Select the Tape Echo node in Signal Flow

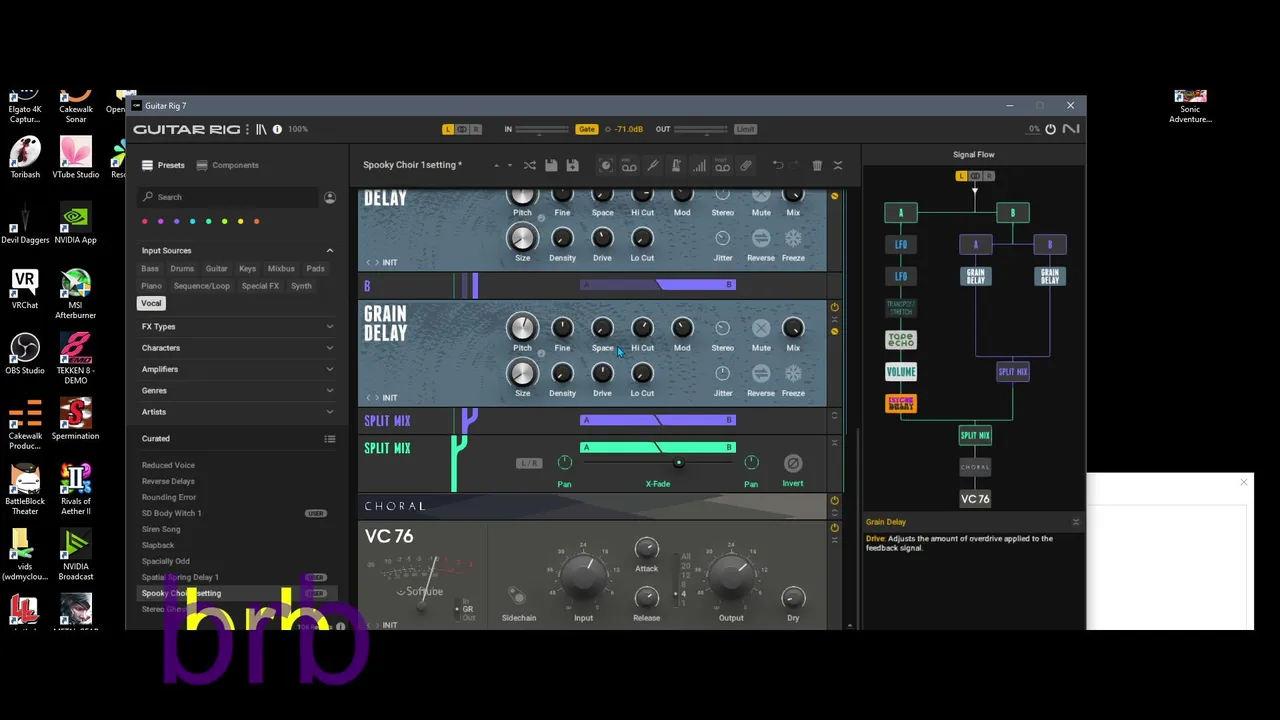tap(901, 340)
